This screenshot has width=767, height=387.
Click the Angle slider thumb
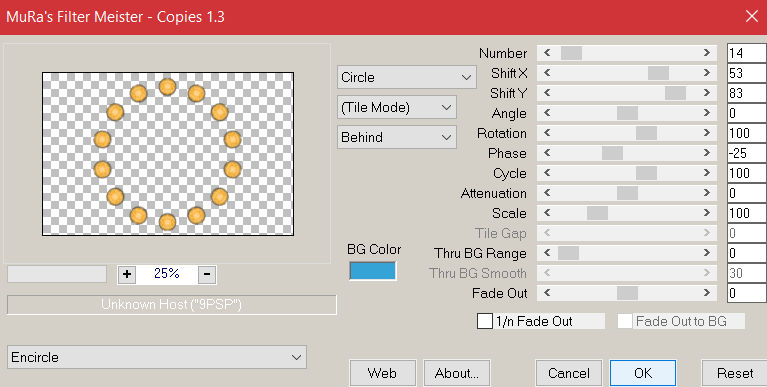[x=628, y=113]
